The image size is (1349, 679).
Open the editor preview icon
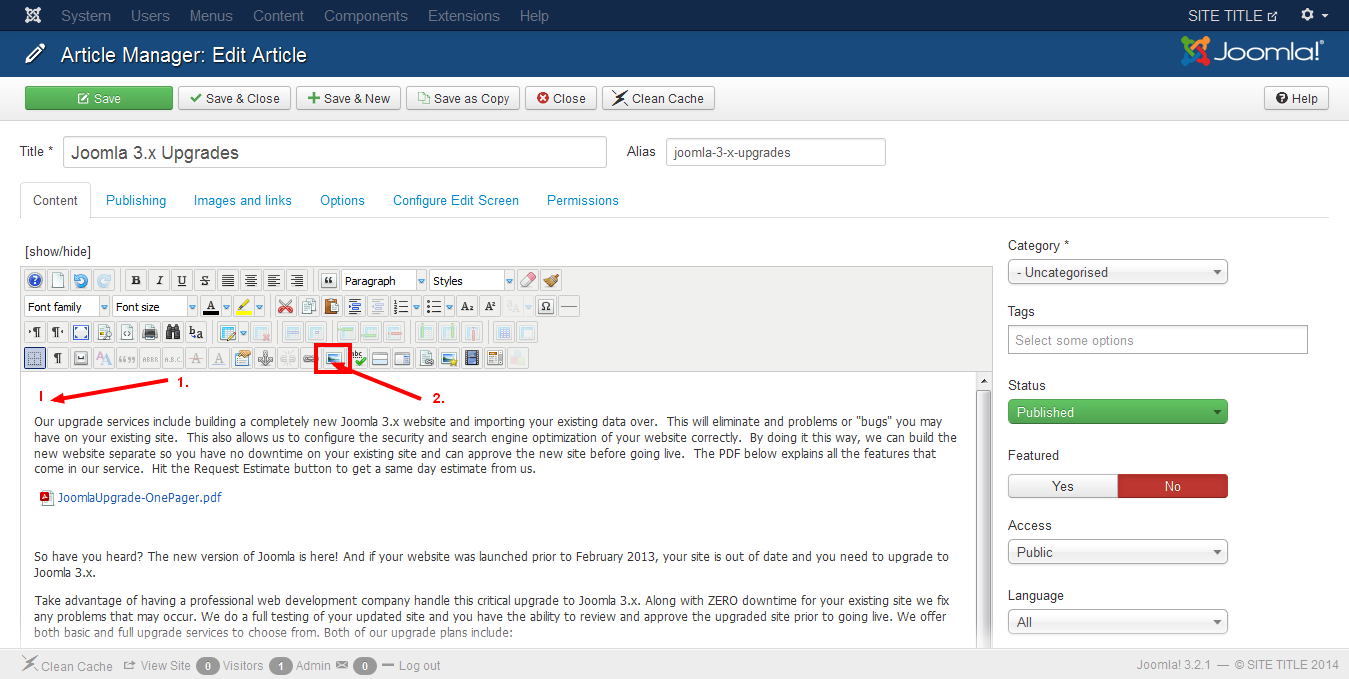104,333
